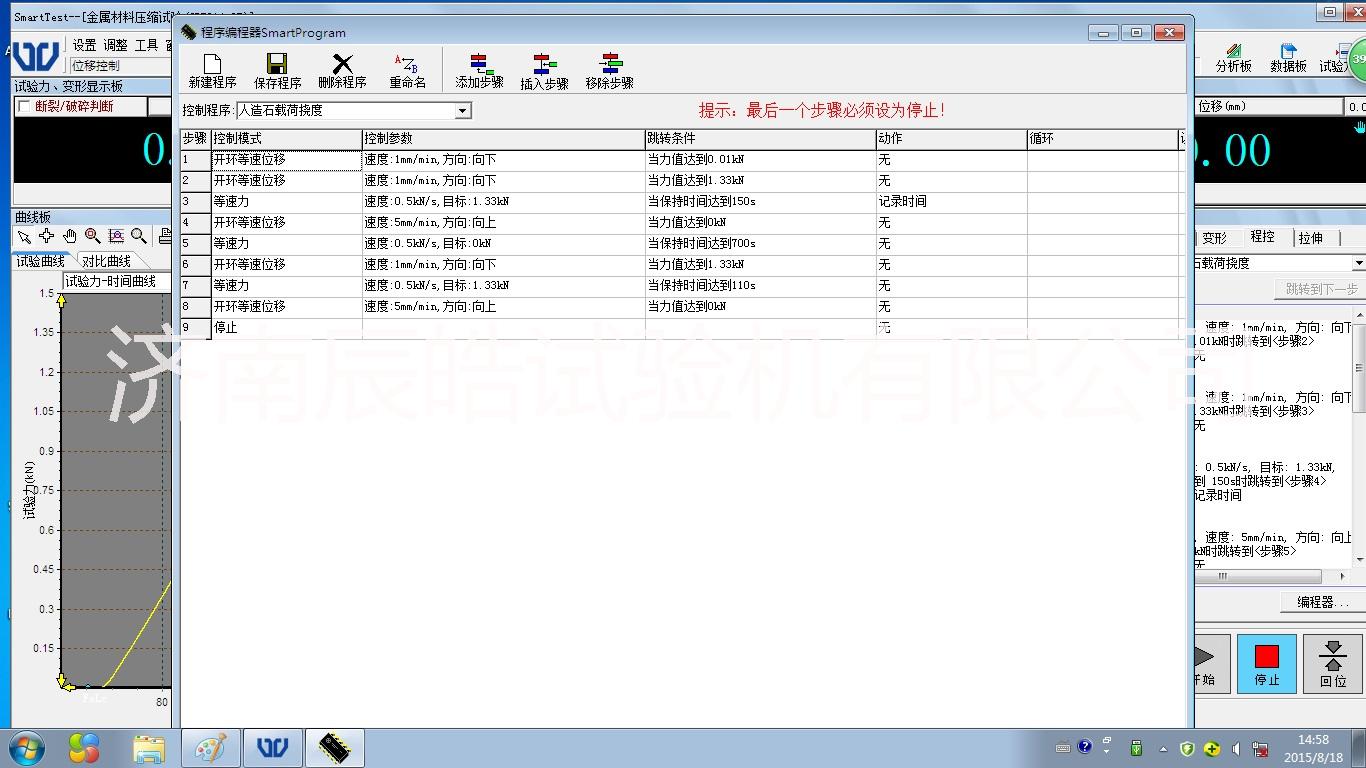Switch to the 拉伸 tab
The height and width of the screenshot is (768, 1366).
pyautogui.click(x=1310, y=238)
